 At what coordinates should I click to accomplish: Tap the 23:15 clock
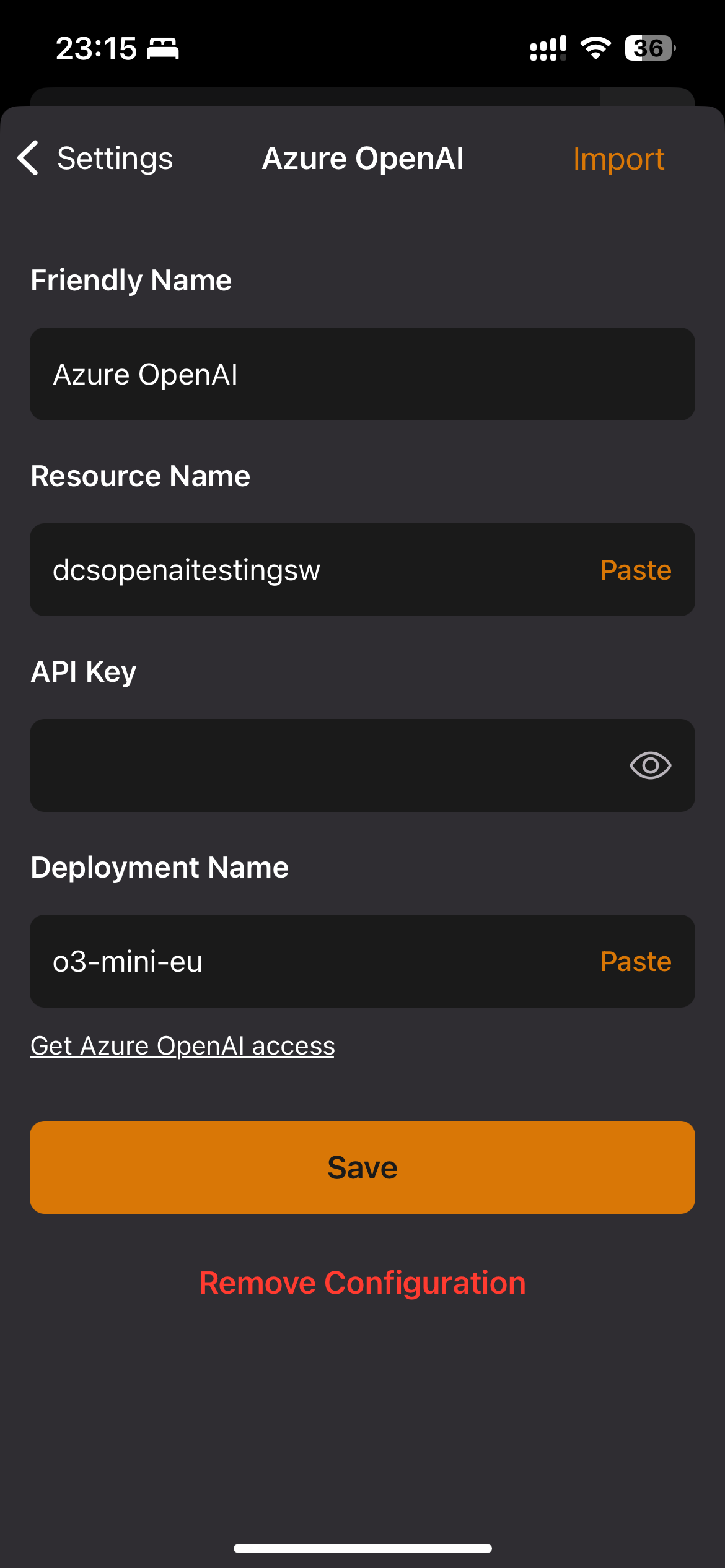coord(96,48)
